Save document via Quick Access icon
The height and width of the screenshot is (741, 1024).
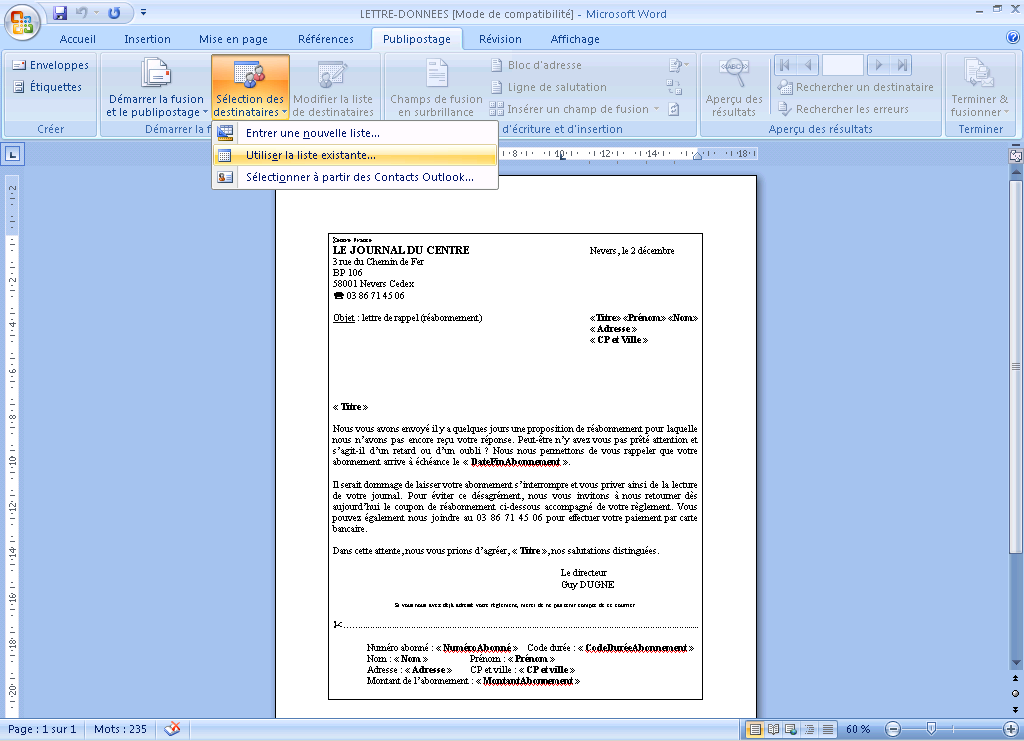tap(60, 13)
